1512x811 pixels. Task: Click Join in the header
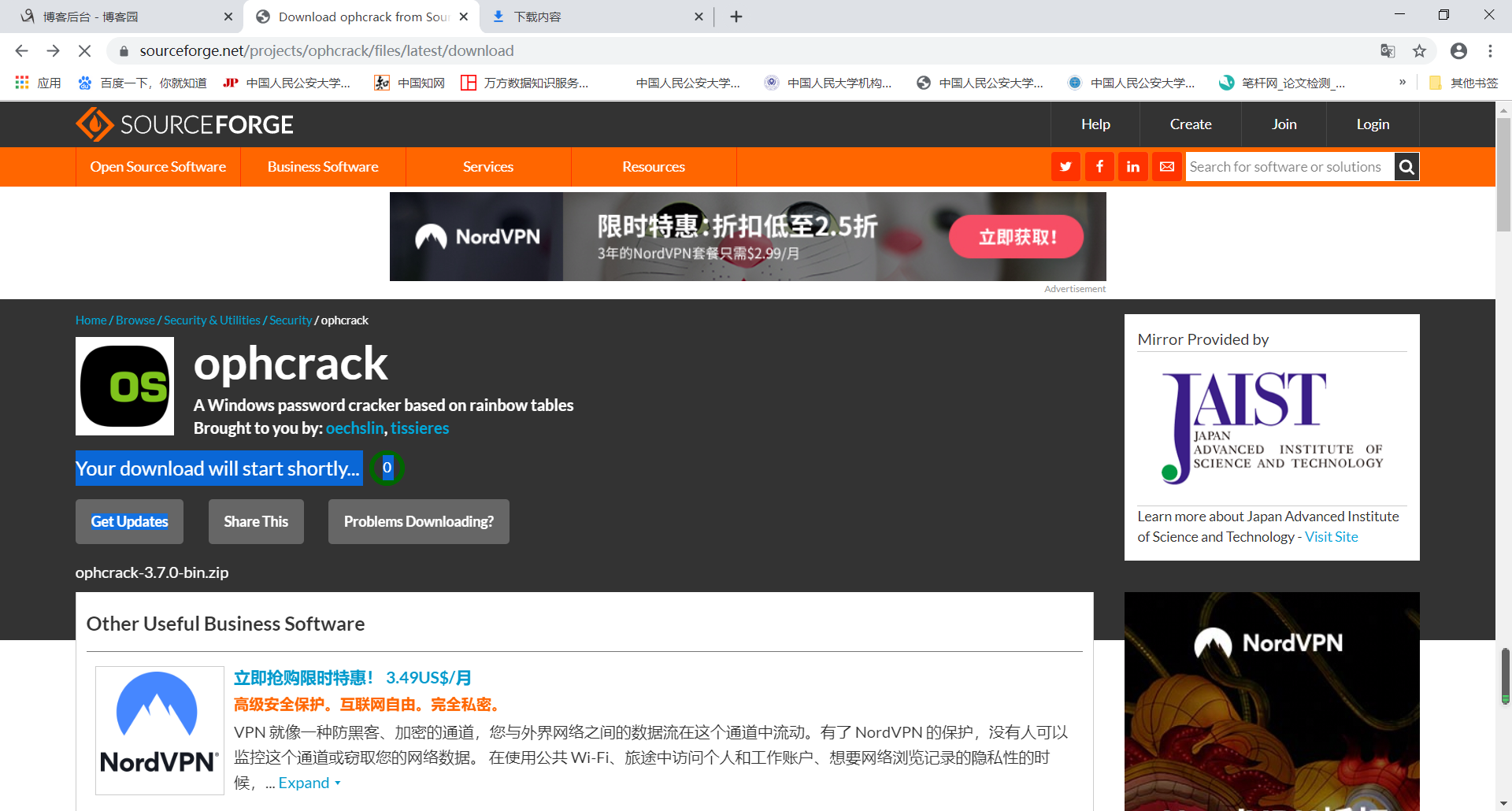pyautogui.click(x=1284, y=124)
